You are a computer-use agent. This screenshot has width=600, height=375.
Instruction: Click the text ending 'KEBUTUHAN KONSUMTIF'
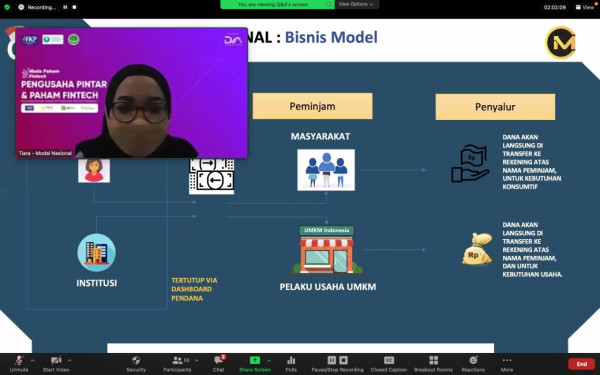coord(532,162)
